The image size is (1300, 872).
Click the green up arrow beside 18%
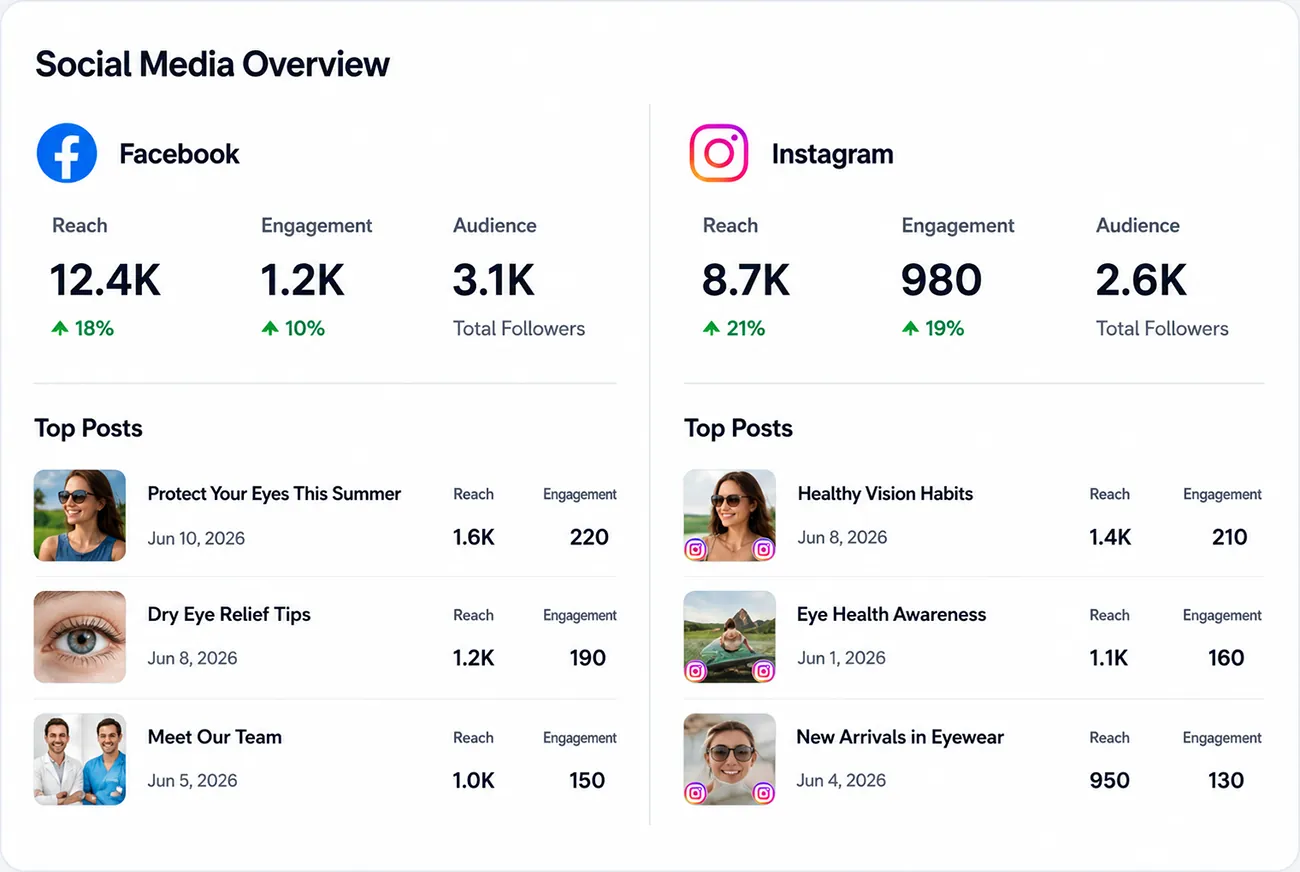[x=59, y=328]
